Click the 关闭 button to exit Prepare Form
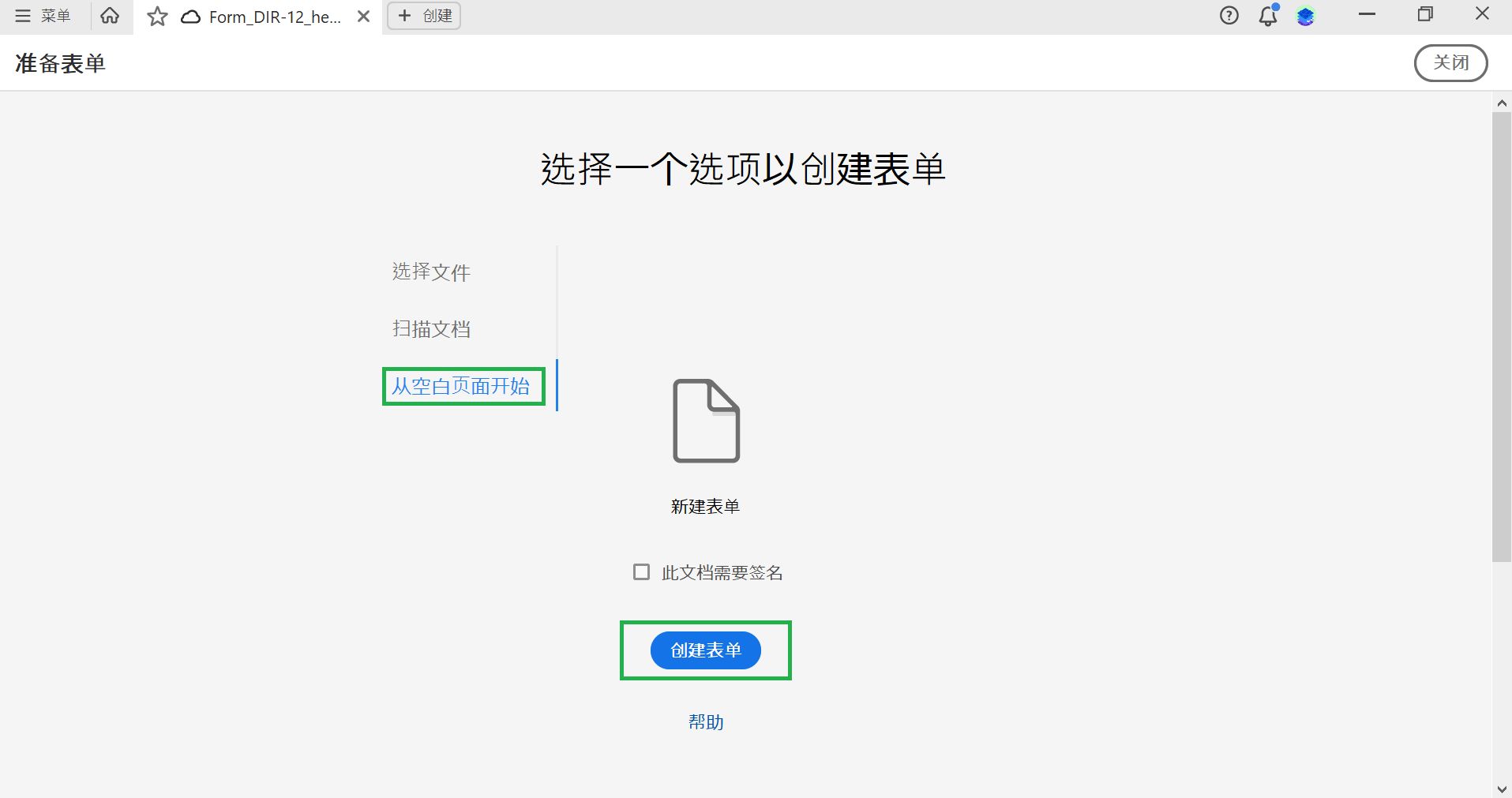1512x798 pixels. coord(1450,62)
